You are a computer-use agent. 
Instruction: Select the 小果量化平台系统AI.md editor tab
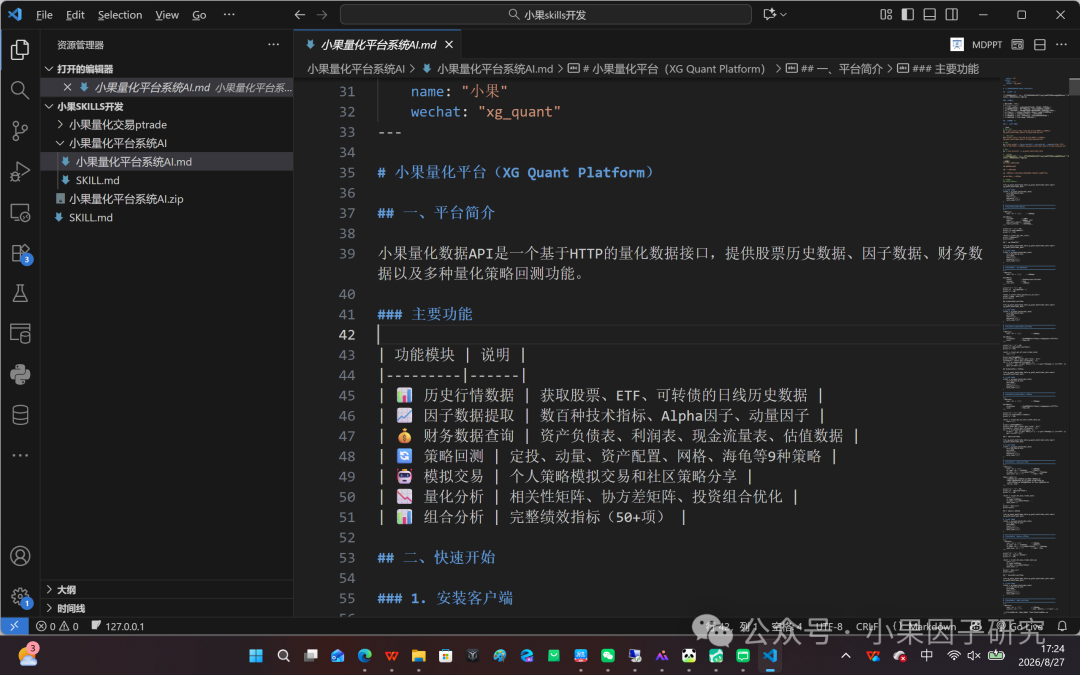(x=378, y=45)
